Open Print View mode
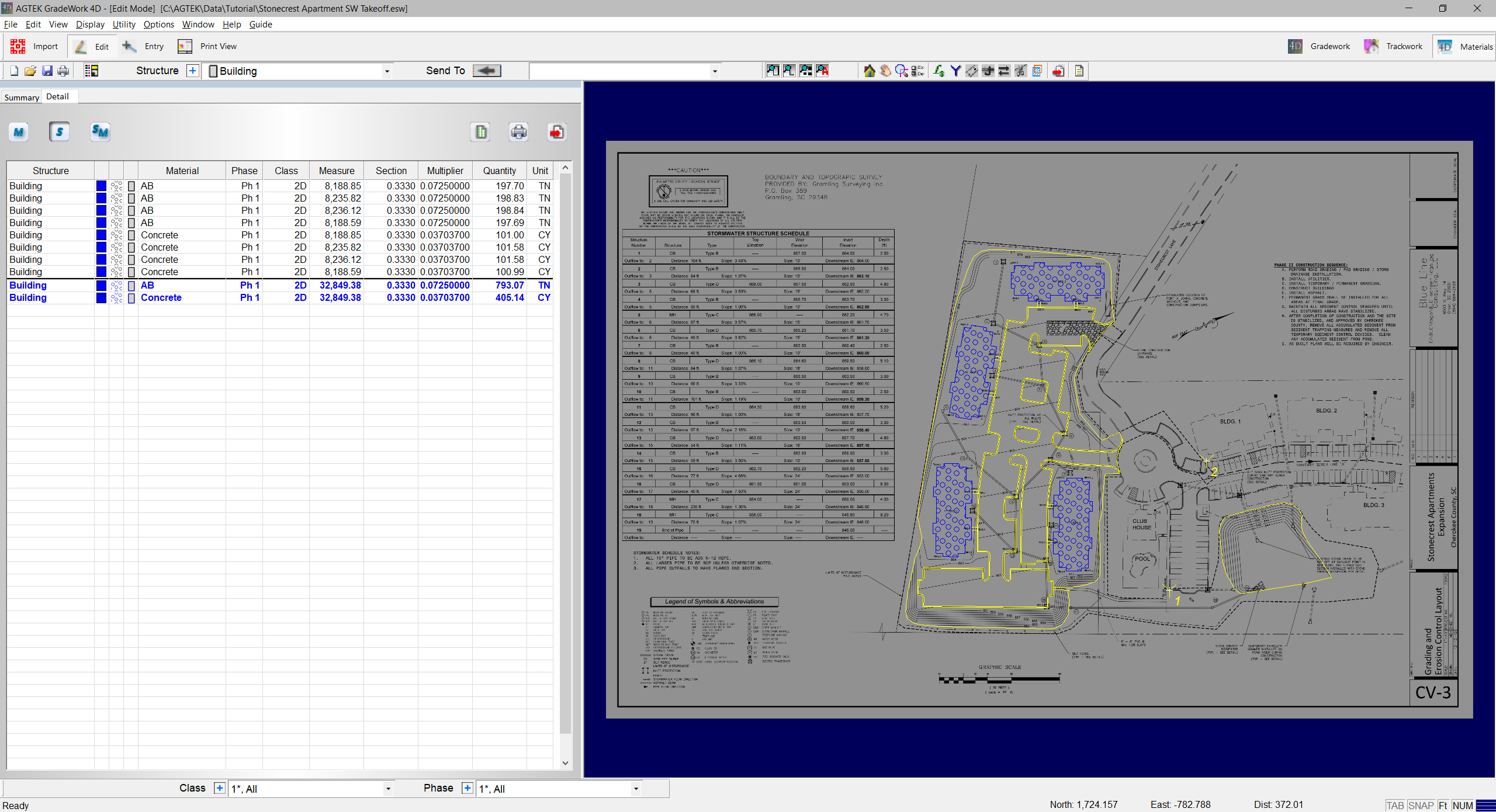The height and width of the screenshot is (812, 1496). [207, 46]
